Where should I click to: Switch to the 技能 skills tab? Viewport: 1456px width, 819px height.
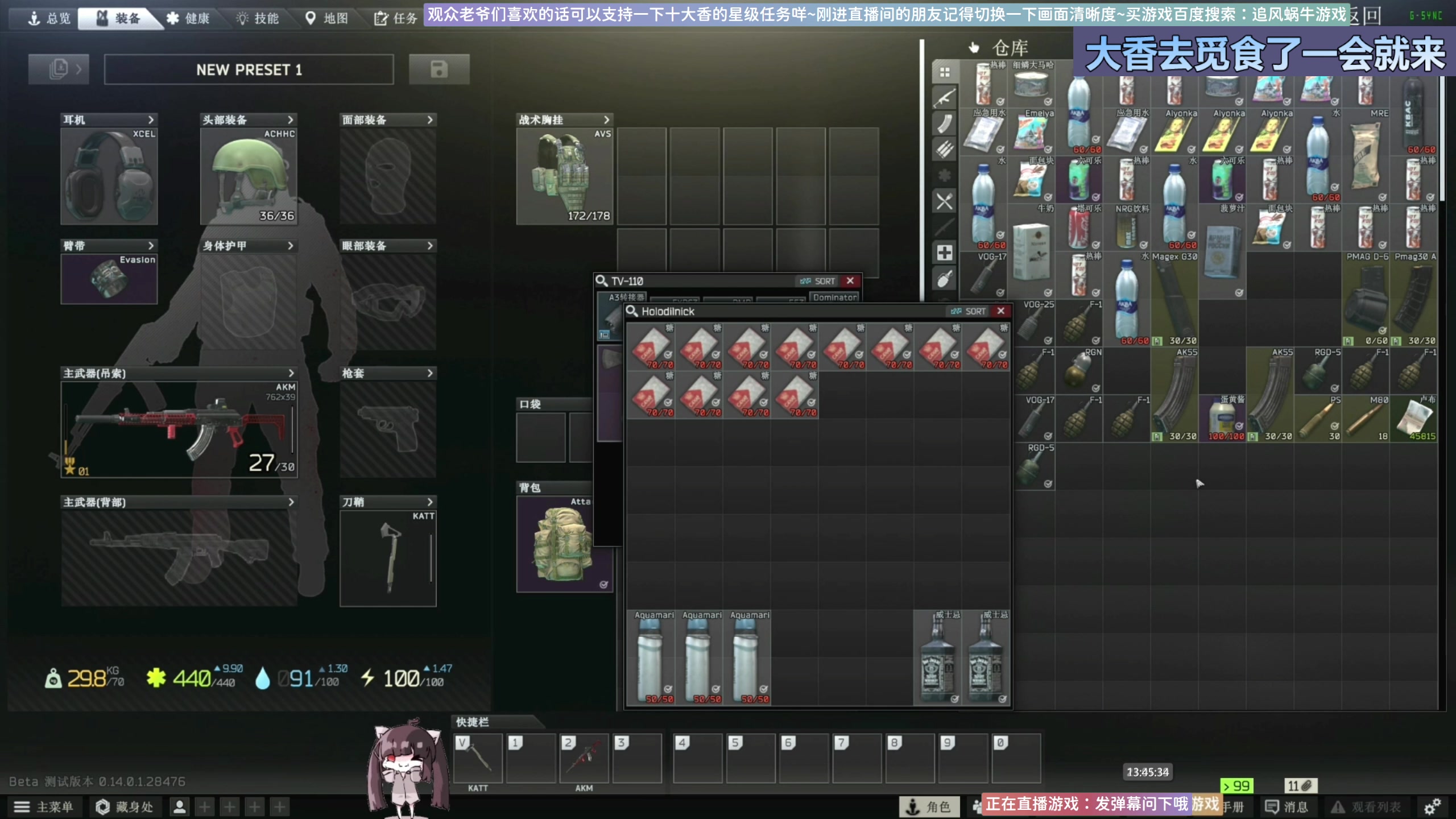coord(258,18)
